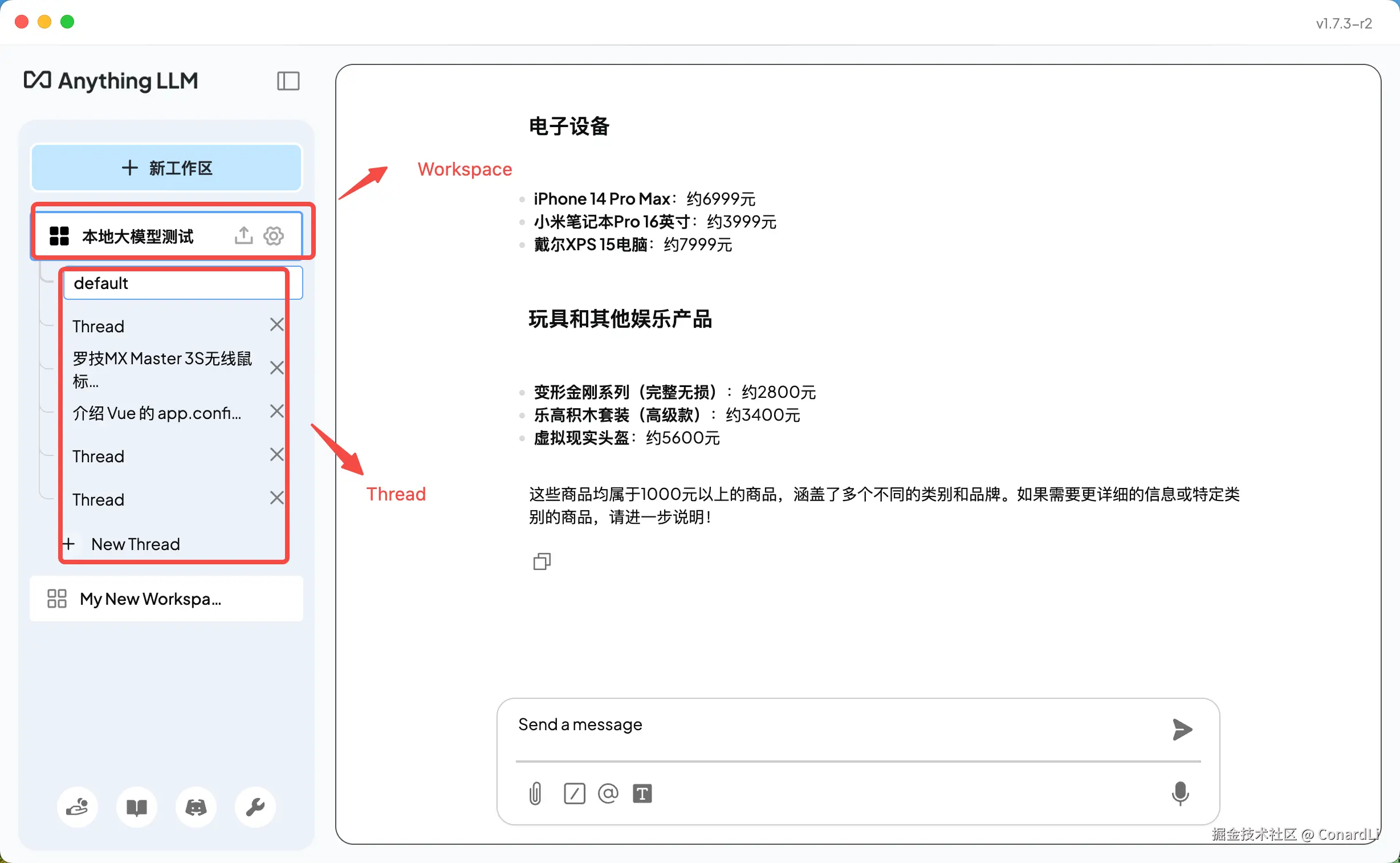The width and height of the screenshot is (1400, 863).
Task: Click the @ agents mention icon
Action: tap(608, 793)
